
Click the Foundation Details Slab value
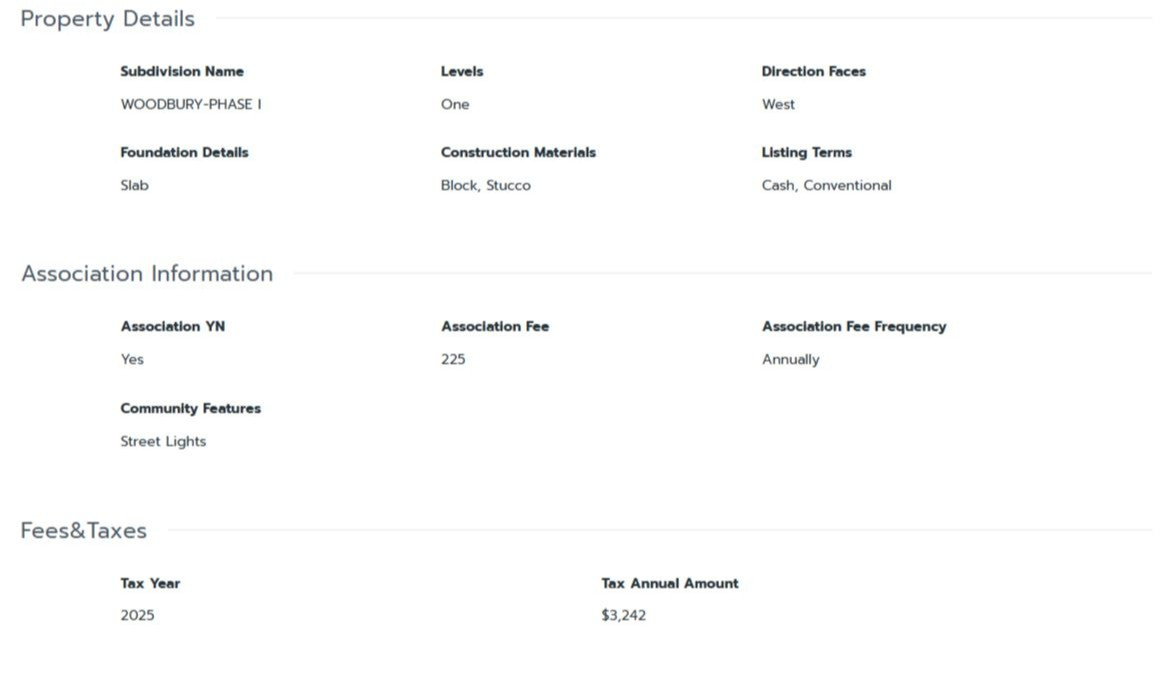click(x=134, y=186)
